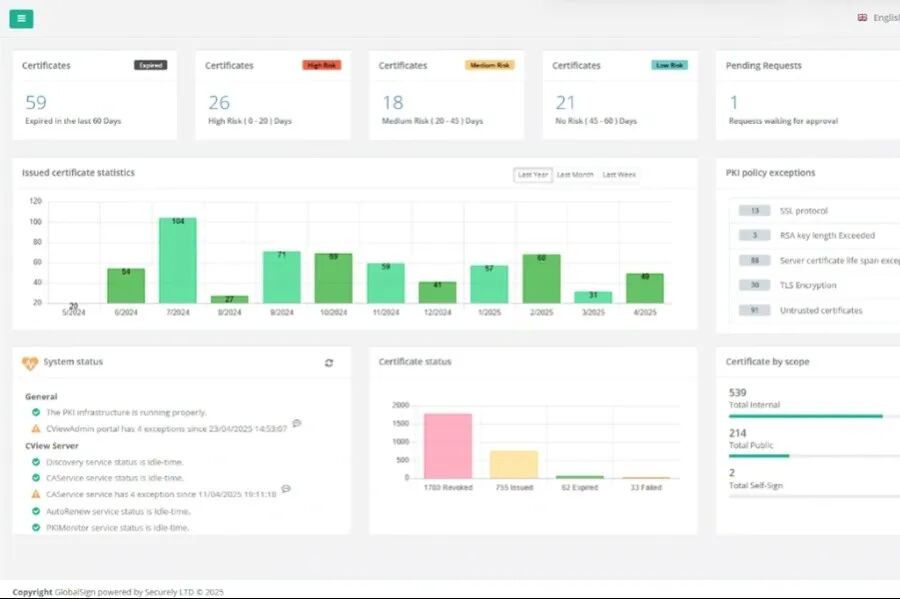Image resolution: width=900 pixels, height=599 pixels.
Task: Click warning icon beside CAService exception message
Action: coord(36,494)
